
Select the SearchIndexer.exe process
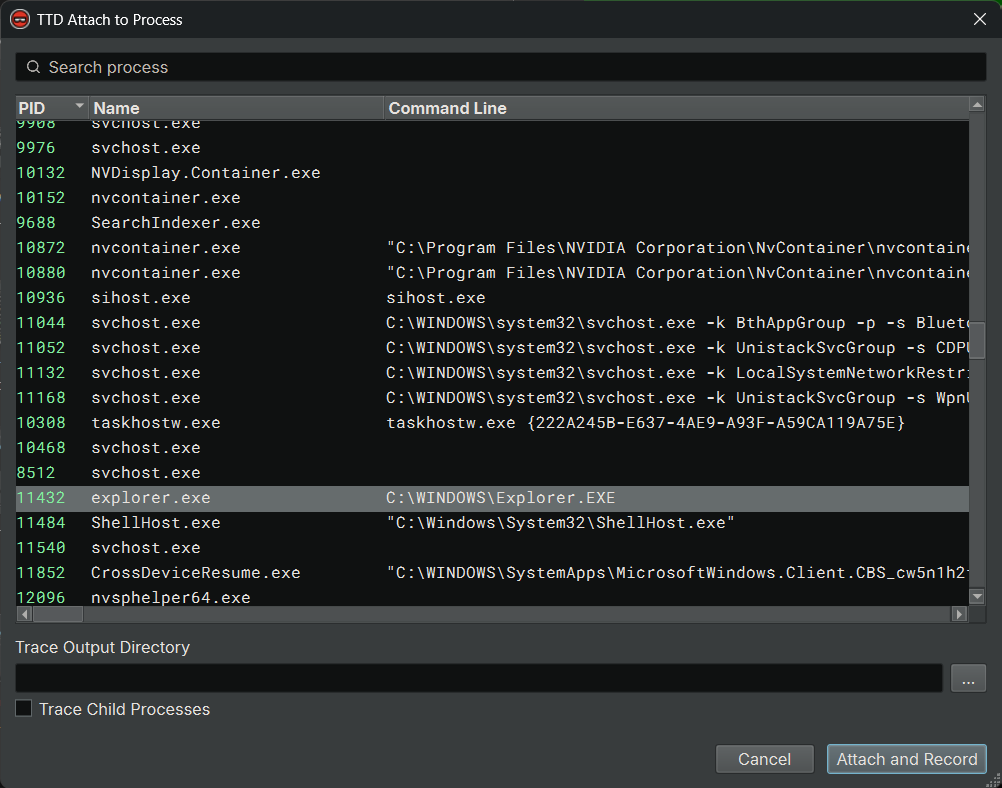pyautogui.click(x=176, y=223)
